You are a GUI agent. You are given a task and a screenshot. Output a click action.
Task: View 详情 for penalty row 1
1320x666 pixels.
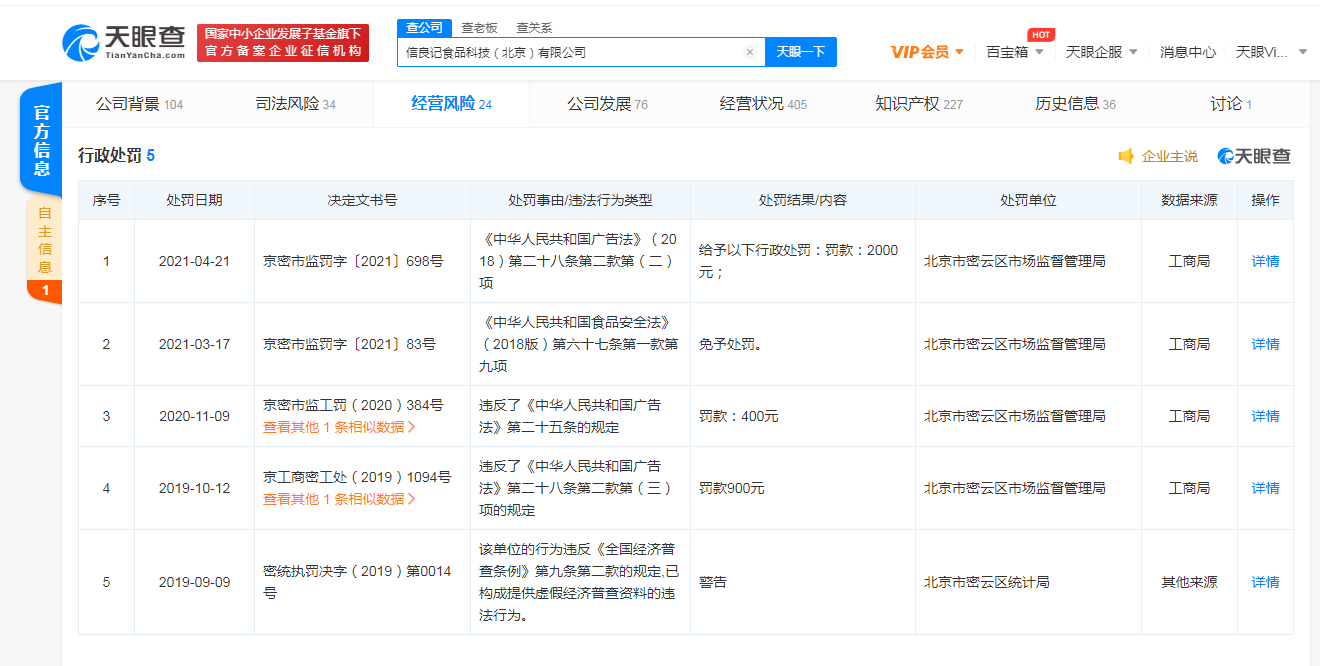coord(1265,261)
